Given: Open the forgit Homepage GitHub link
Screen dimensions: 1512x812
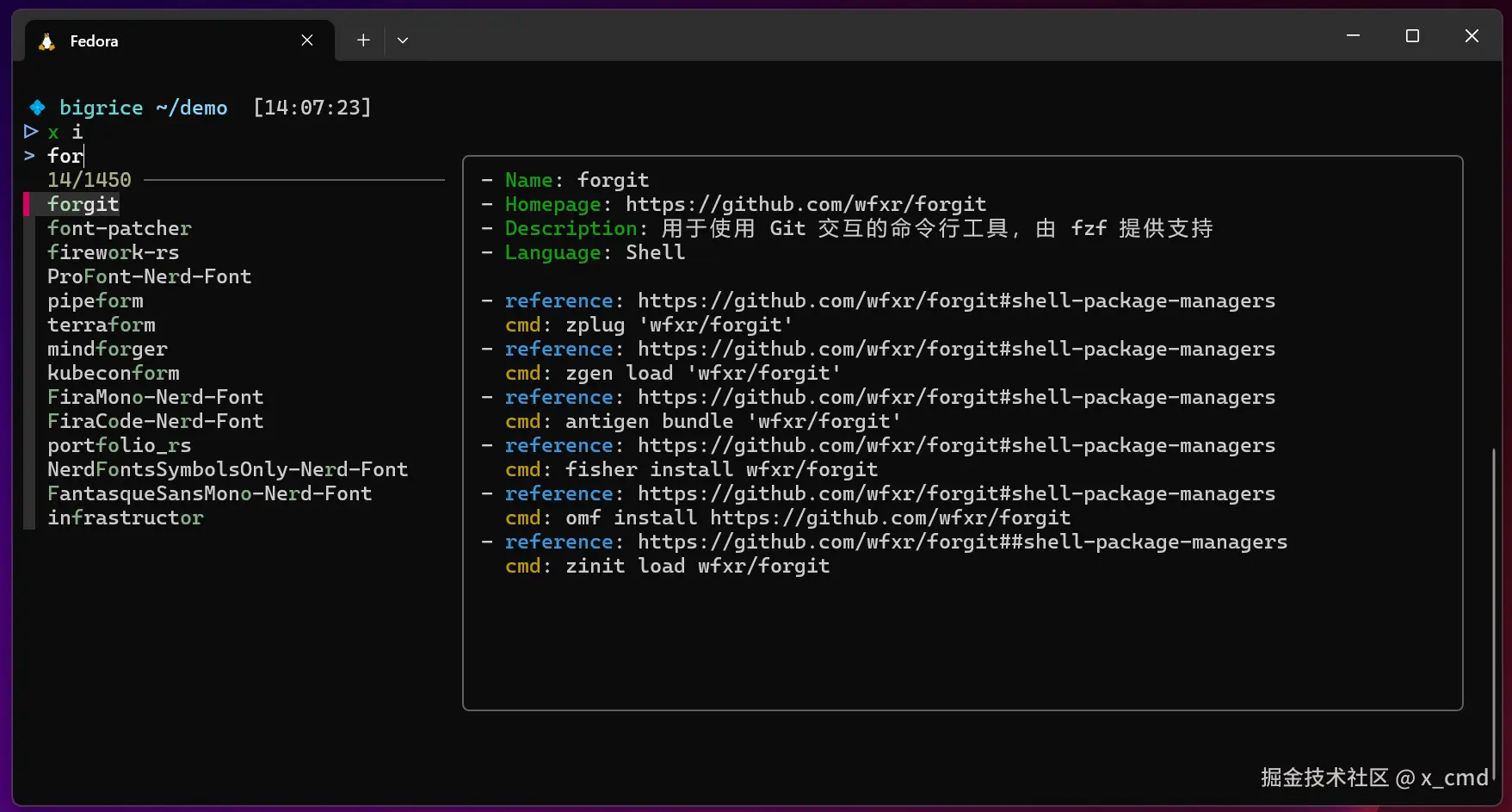Looking at the screenshot, I should pyautogui.click(x=805, y=204).
